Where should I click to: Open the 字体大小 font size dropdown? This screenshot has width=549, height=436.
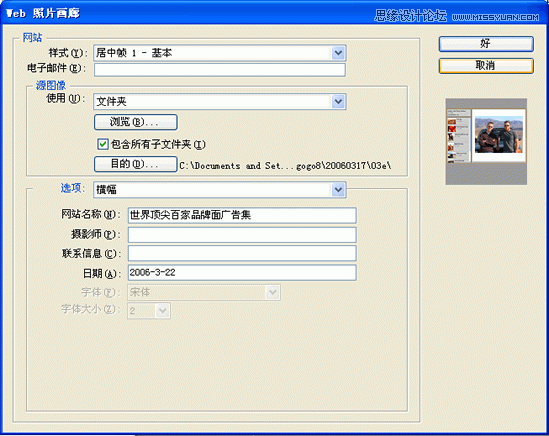149,311
